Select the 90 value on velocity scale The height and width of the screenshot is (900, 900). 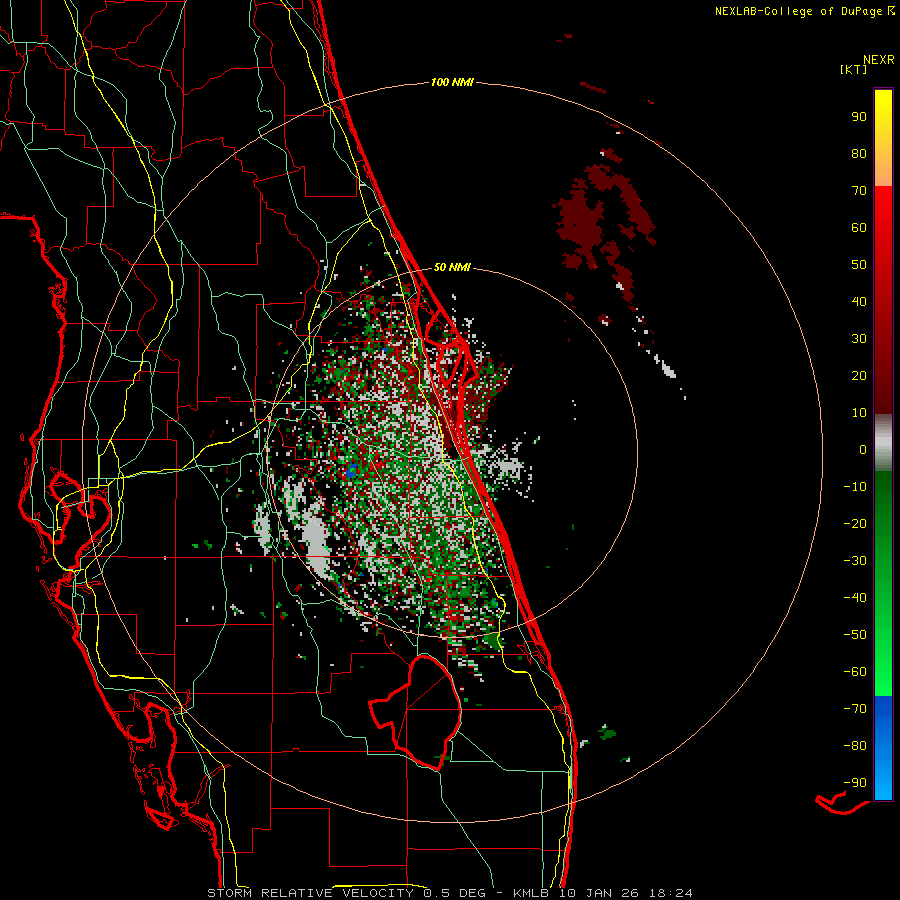coord(859,117)
